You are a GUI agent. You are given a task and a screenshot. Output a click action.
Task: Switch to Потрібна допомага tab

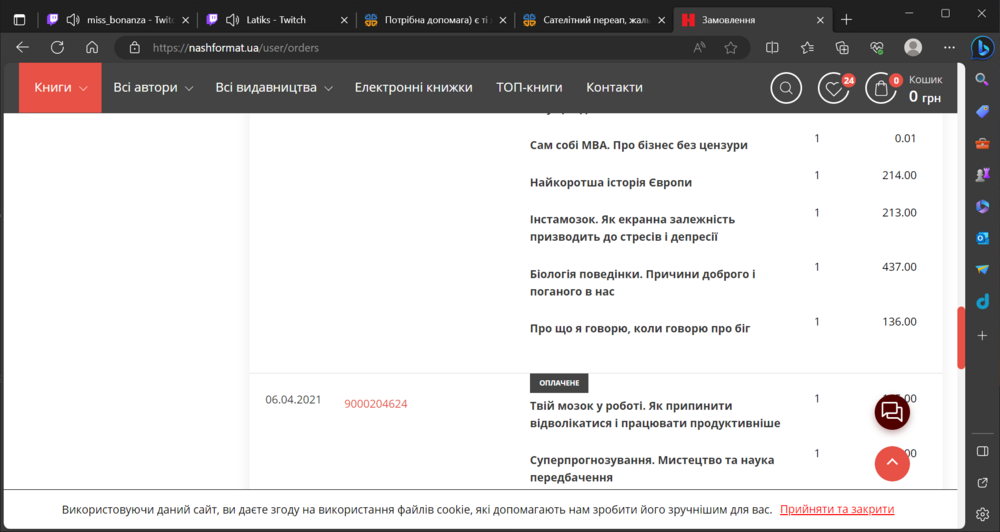coord(436,20)
